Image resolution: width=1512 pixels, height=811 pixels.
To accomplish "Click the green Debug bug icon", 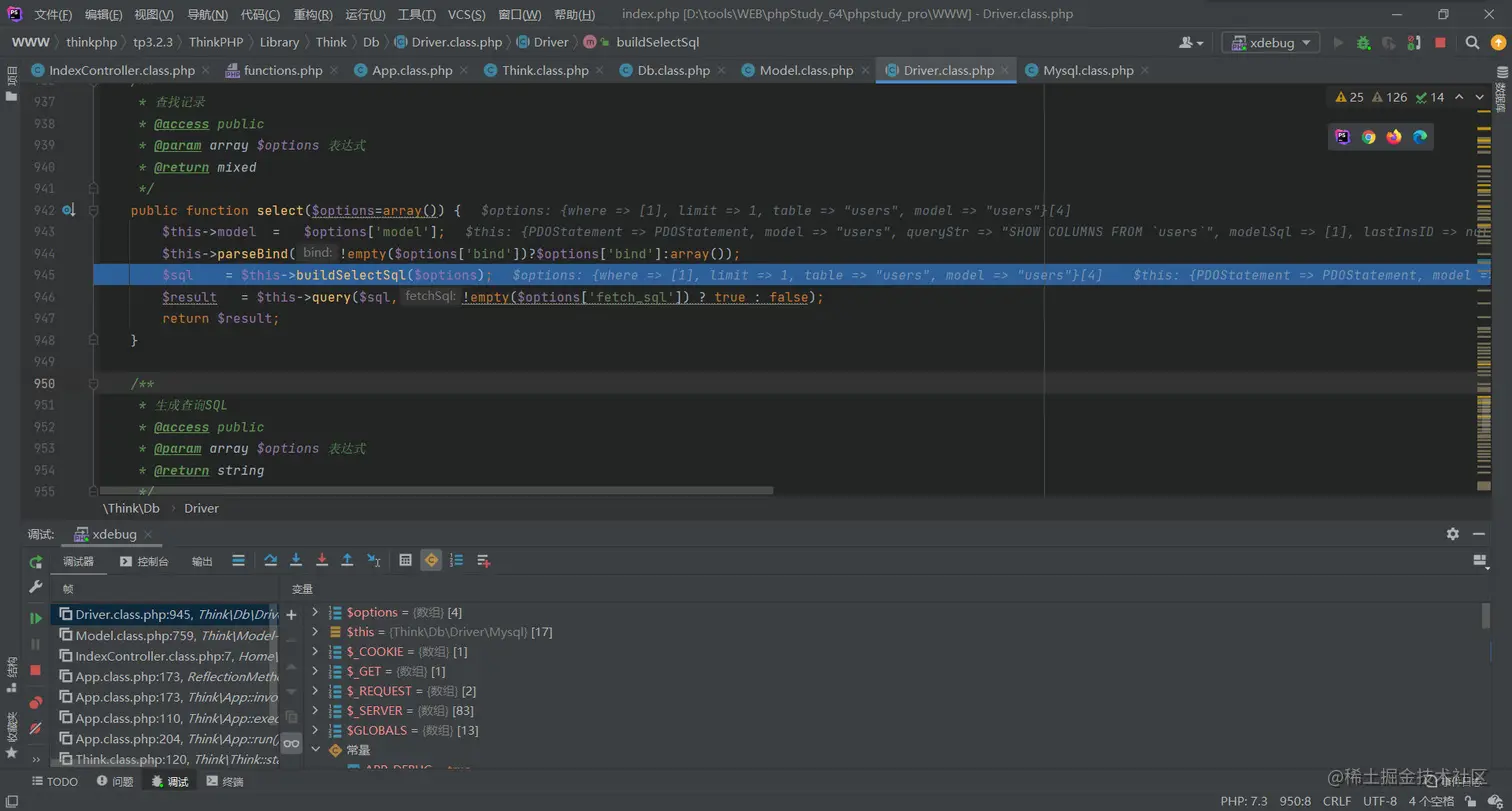I will tap(1363, 43).
